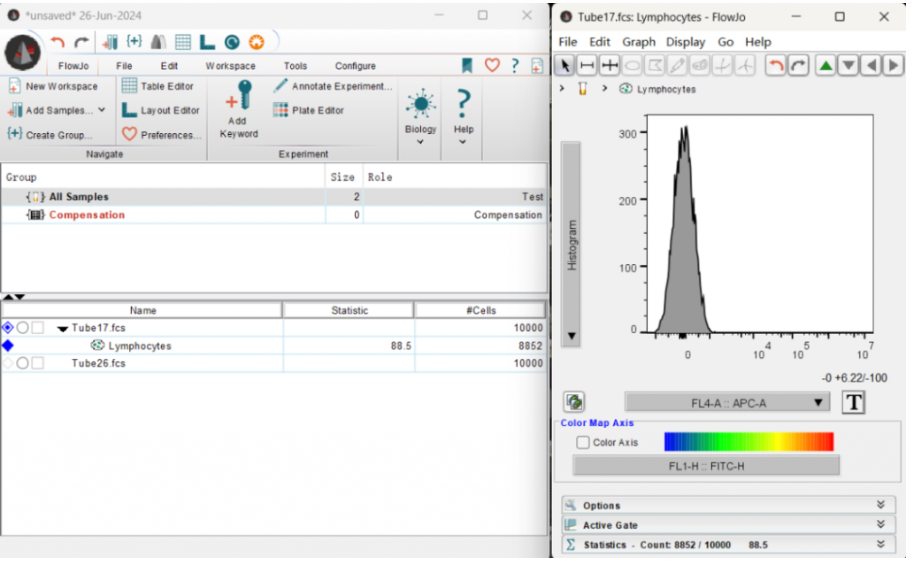
Task: Click solid blue diamond on Lymphocytes row
Action: coord(8,345)
